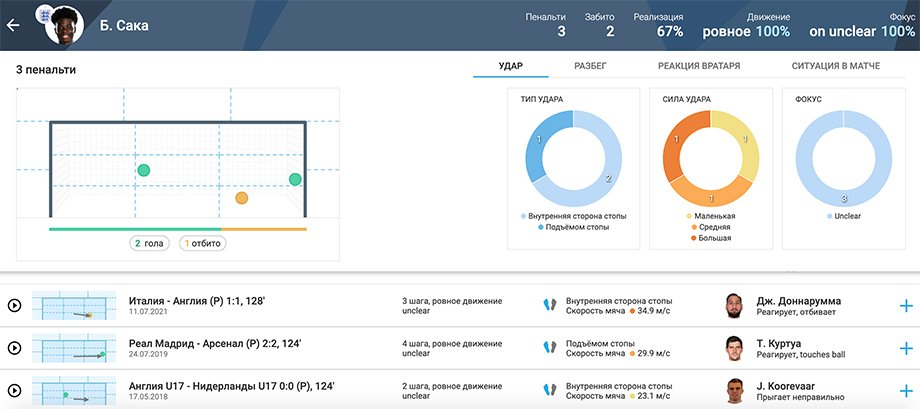Click goalkeeper name 'J. Koorevaar'

786,387
